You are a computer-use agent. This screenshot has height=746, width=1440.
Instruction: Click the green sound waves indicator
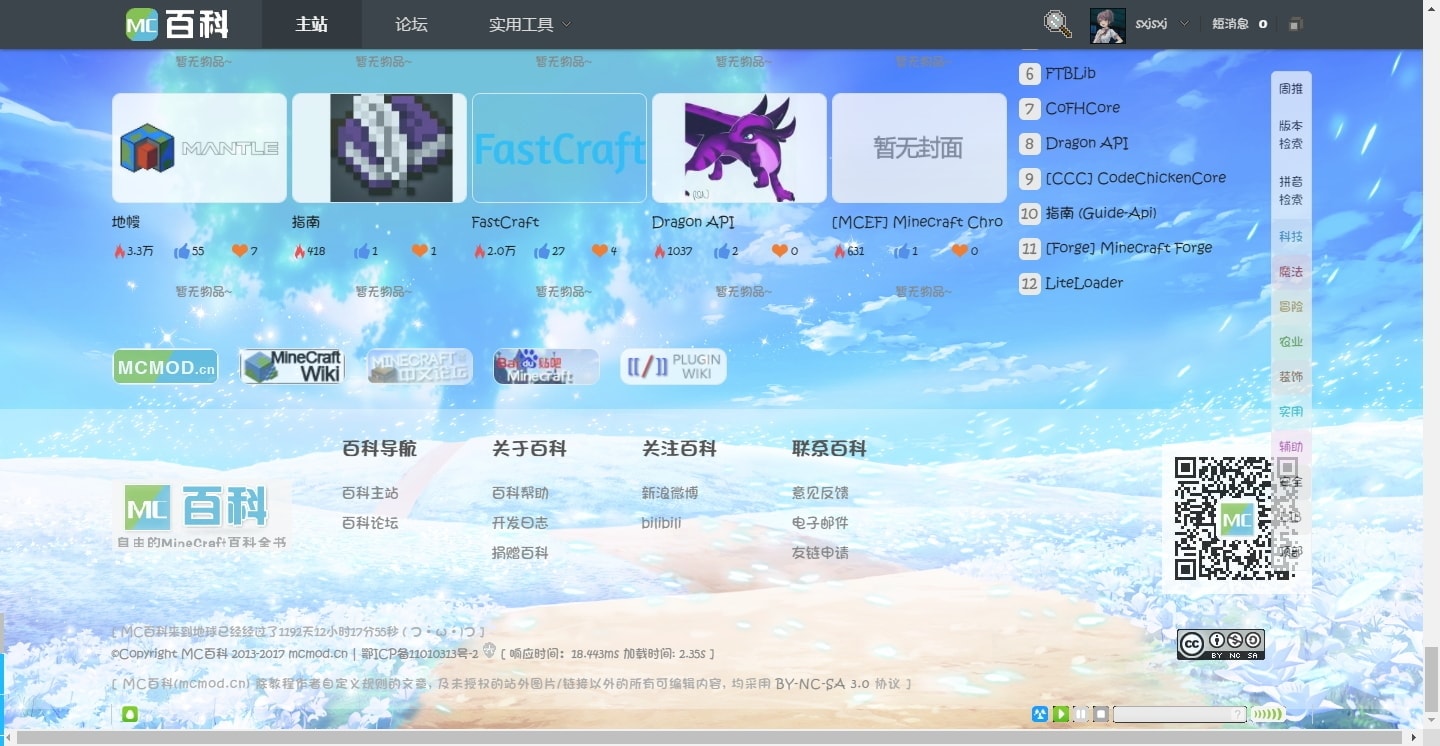(x=1268, y=714)
